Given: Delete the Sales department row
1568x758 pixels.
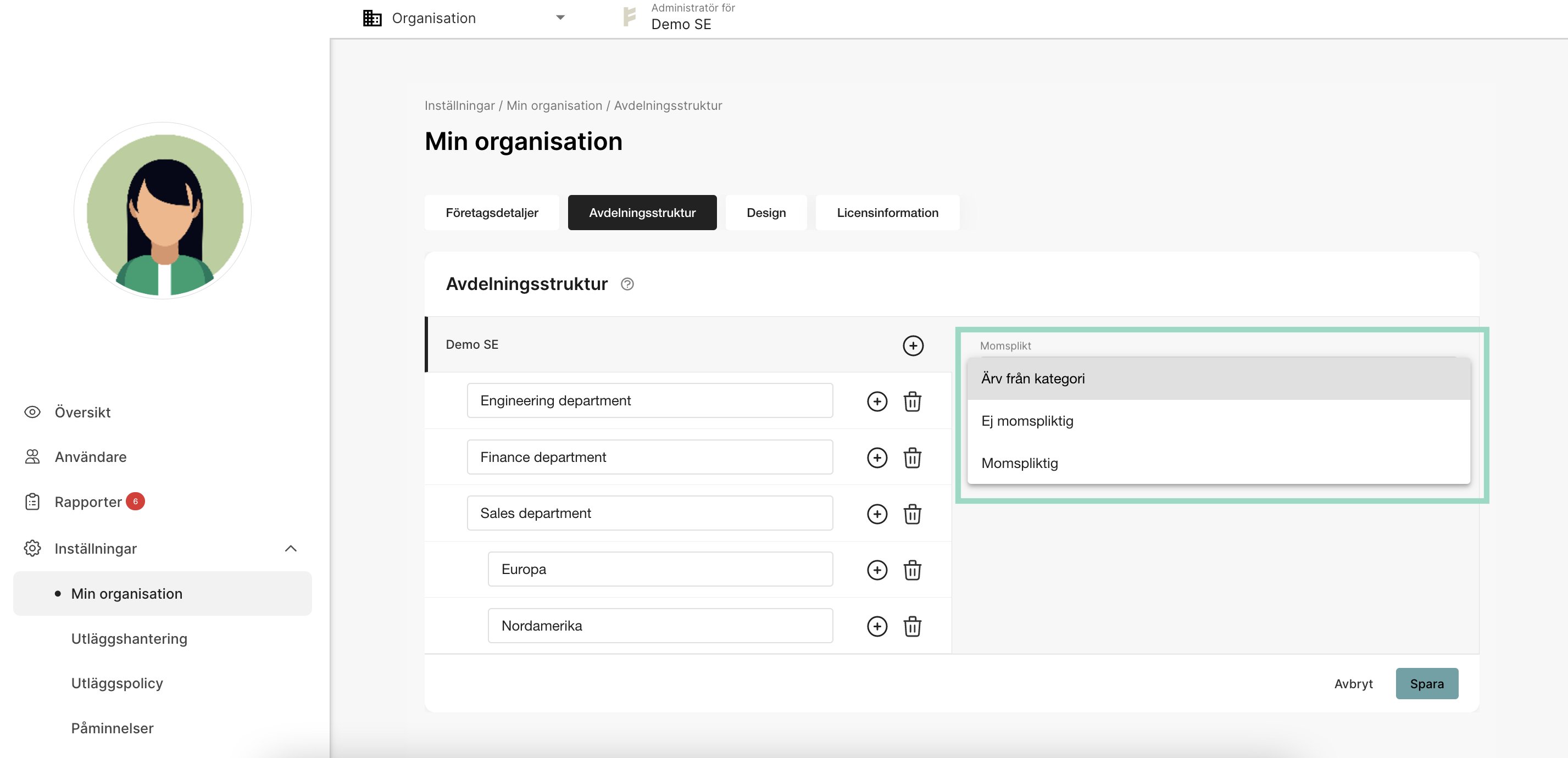Looking at the screenshot, I should click(x=912, y=514).
